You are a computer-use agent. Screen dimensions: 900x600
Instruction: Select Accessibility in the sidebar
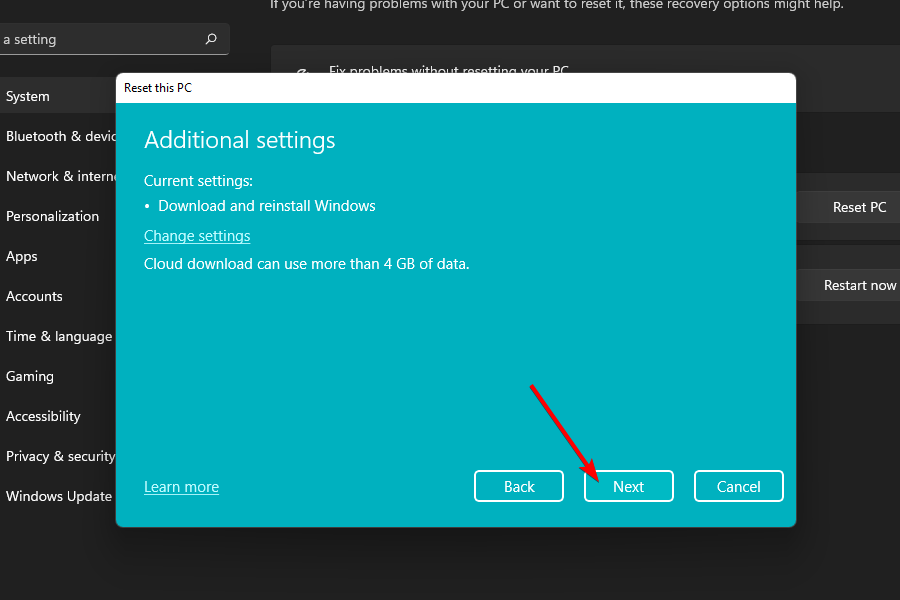tap(43, 416)
